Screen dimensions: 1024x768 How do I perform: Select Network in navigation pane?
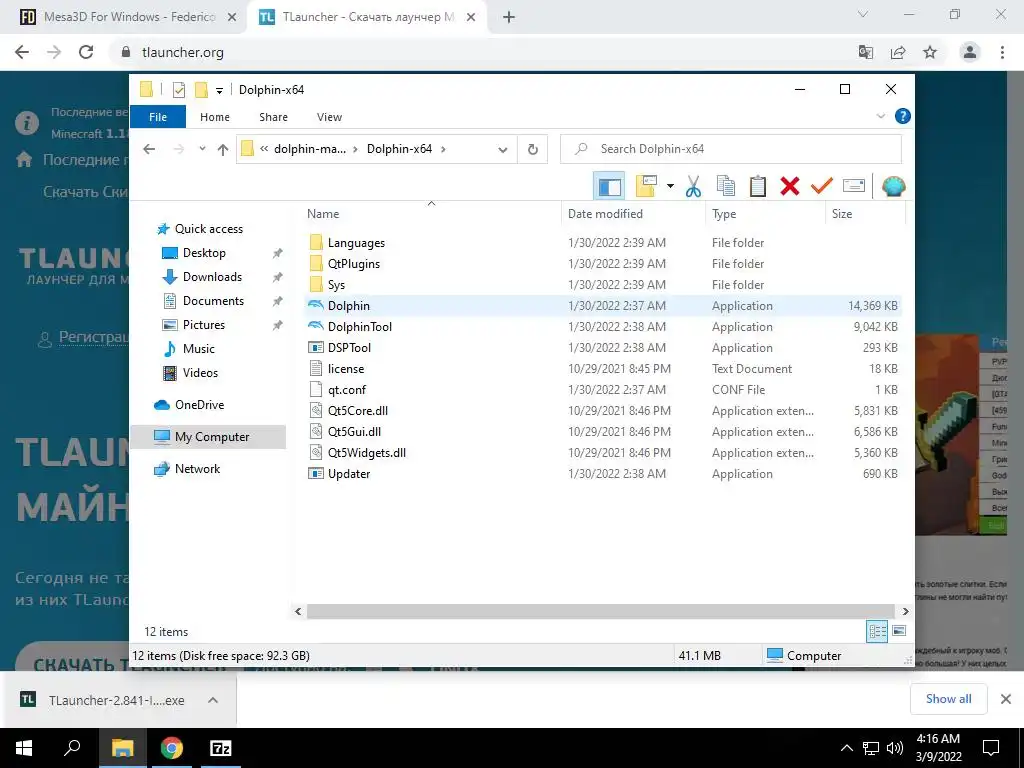197,469
